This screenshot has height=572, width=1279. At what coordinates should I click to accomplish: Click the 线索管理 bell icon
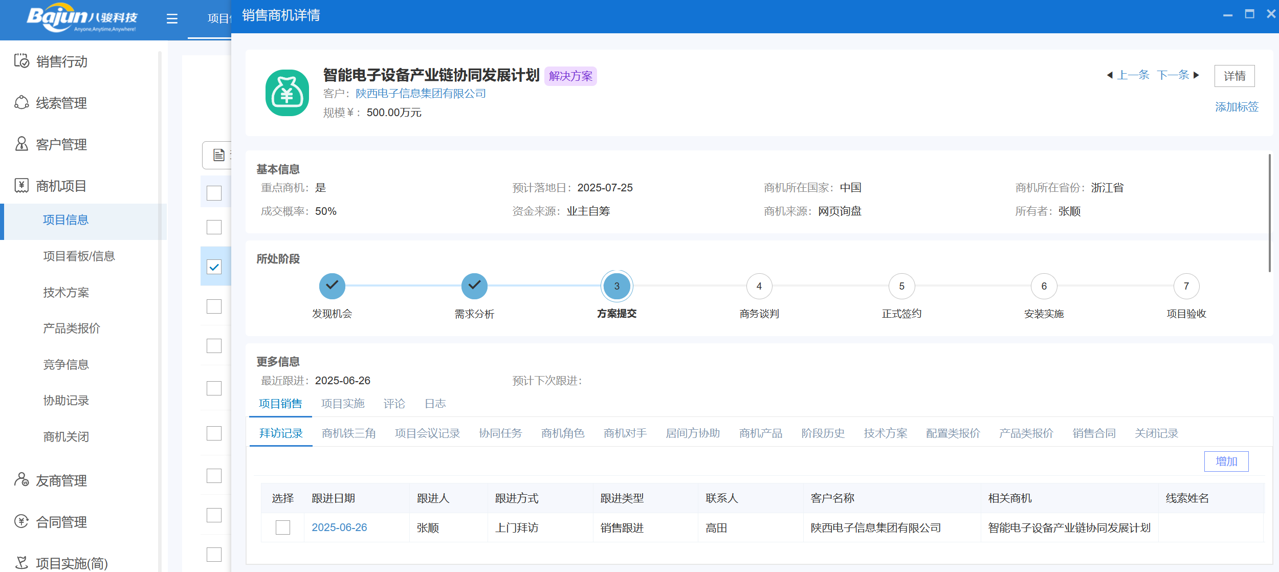click(x=21, y=103)
